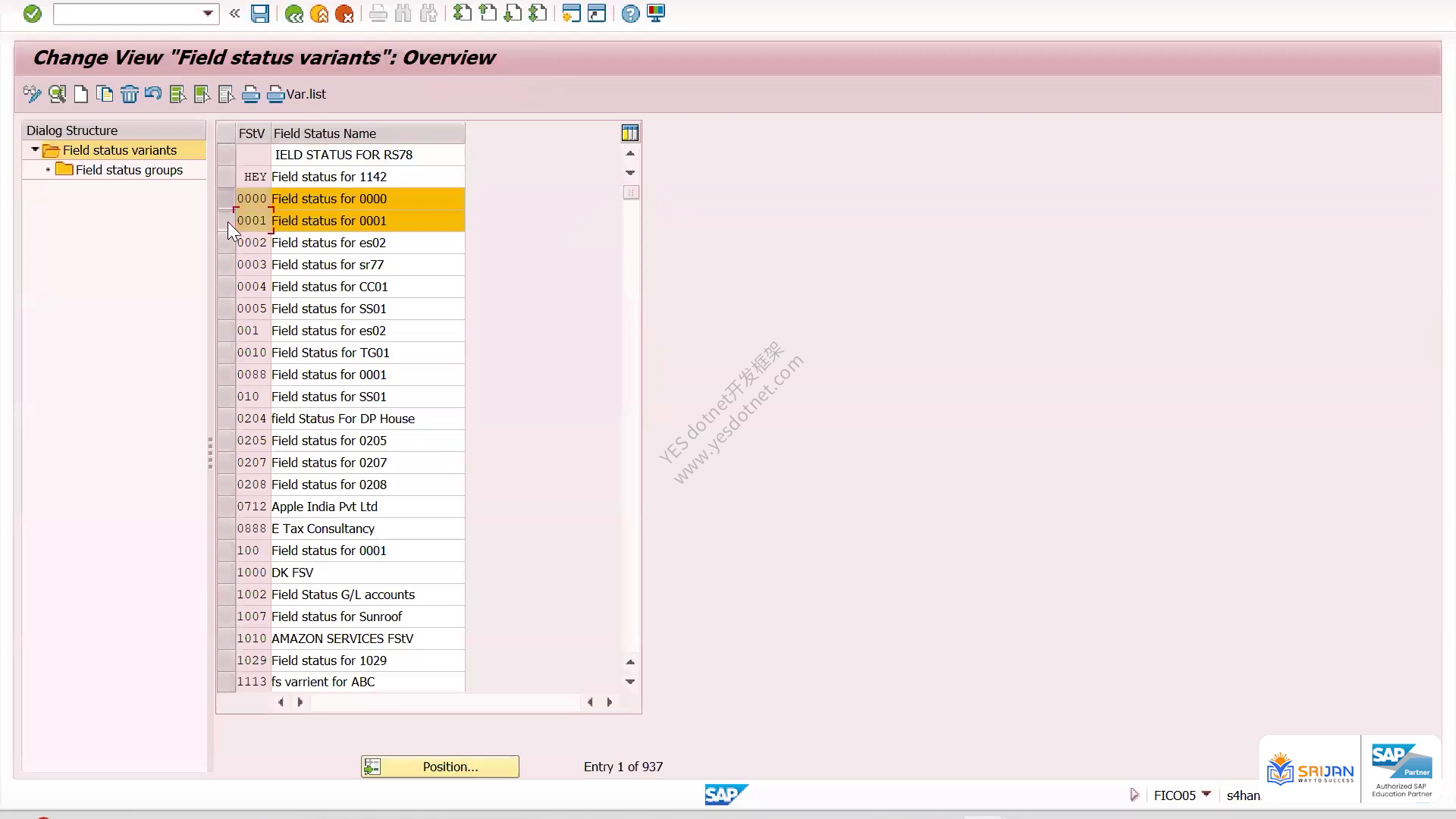
Task: Select row checkbox for 0712 Apple India
Action: 226,507
